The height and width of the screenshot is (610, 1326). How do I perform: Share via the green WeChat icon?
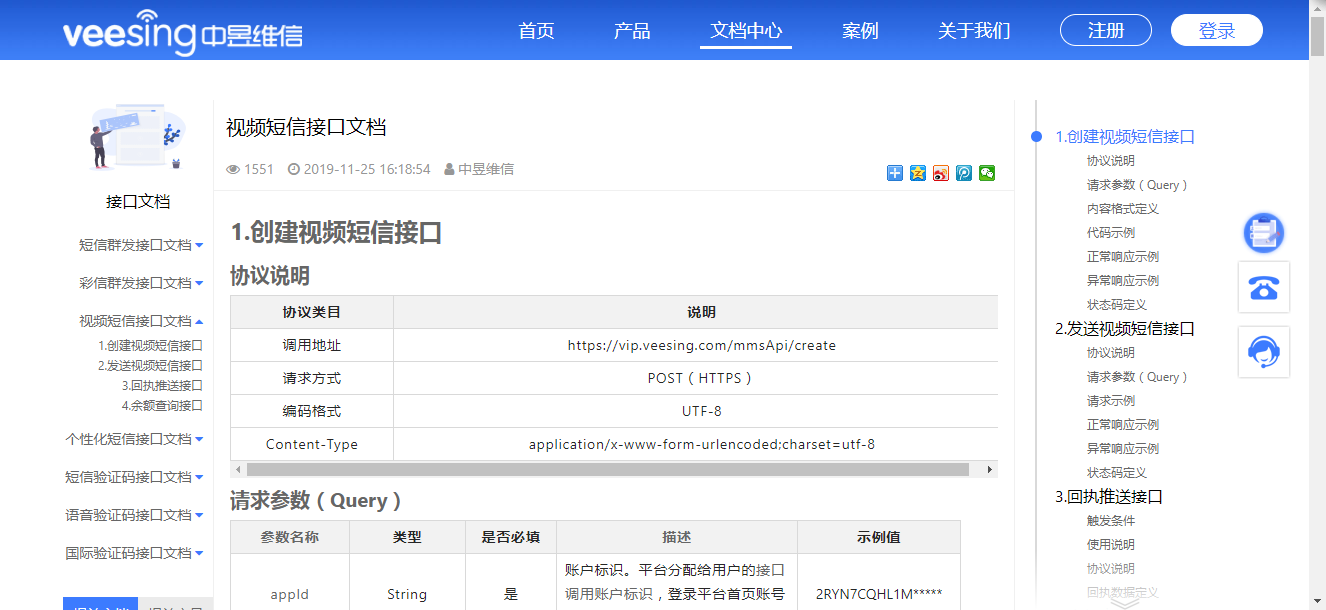tap(987, 173)
